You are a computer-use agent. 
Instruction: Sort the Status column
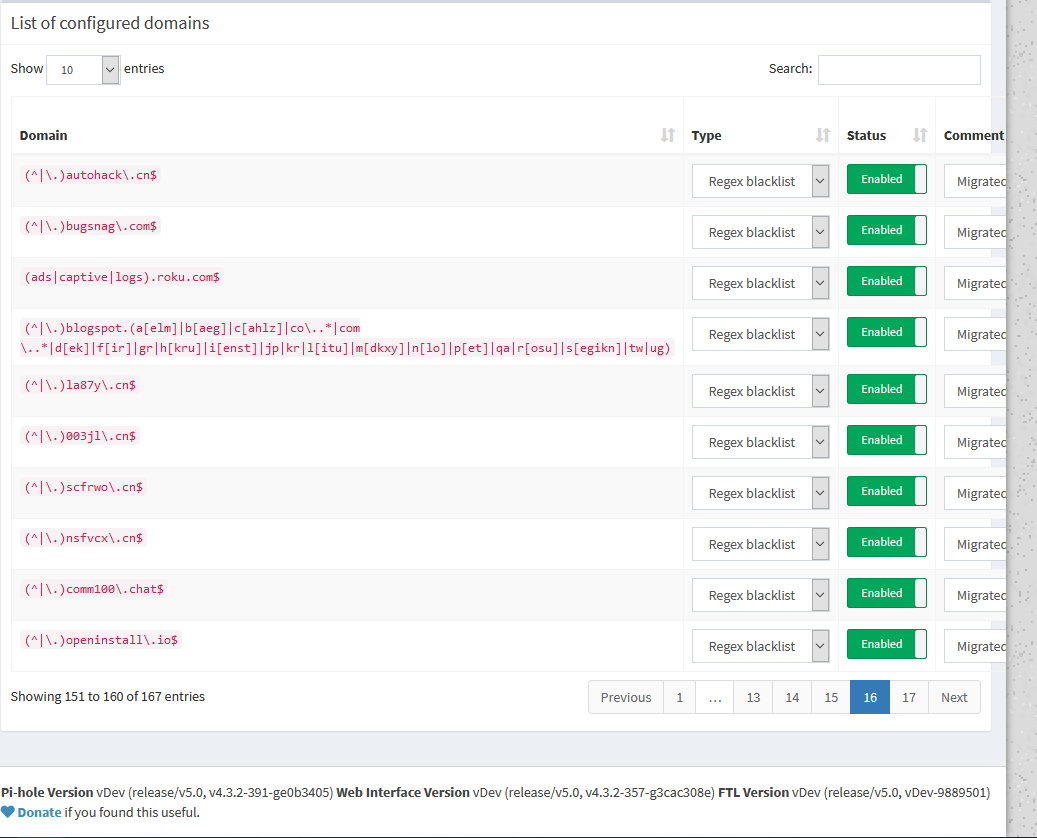click(919, 135)
